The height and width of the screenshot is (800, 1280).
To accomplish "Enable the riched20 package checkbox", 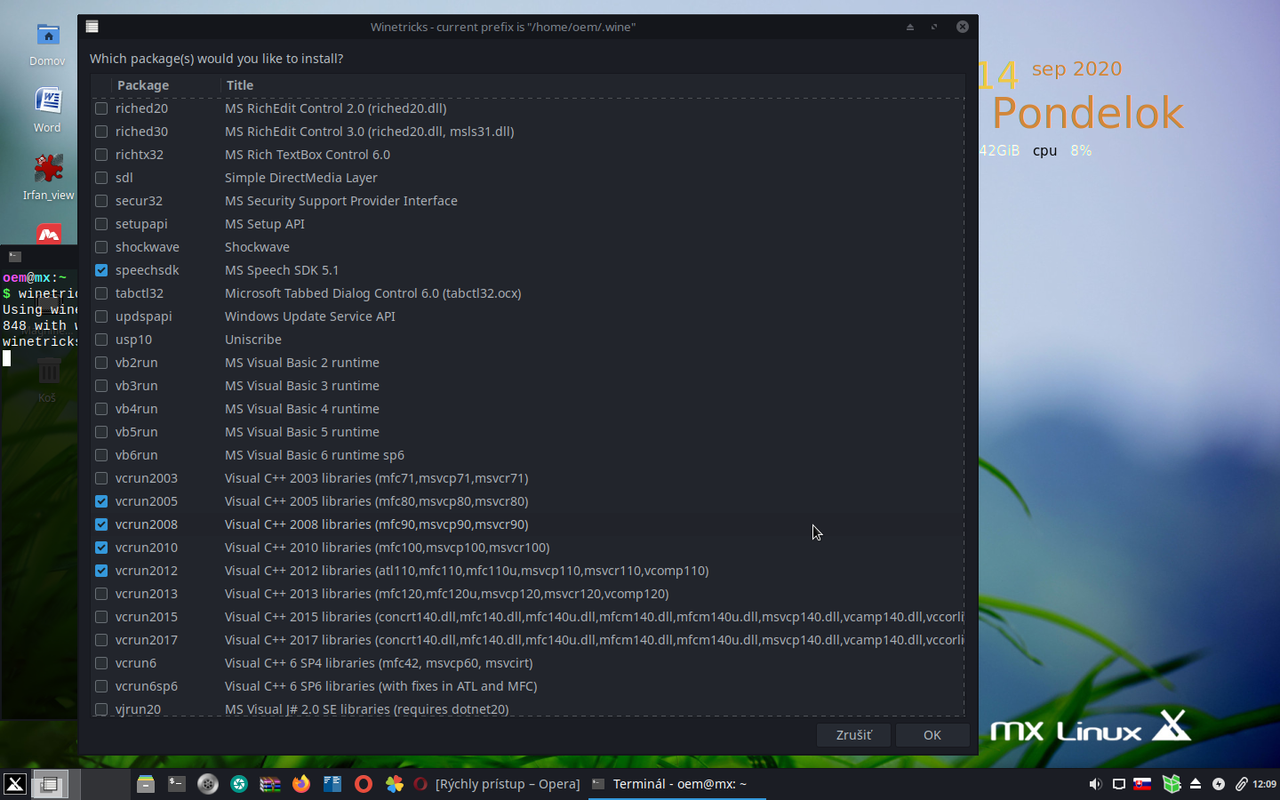I will click(x=101, y=108).
